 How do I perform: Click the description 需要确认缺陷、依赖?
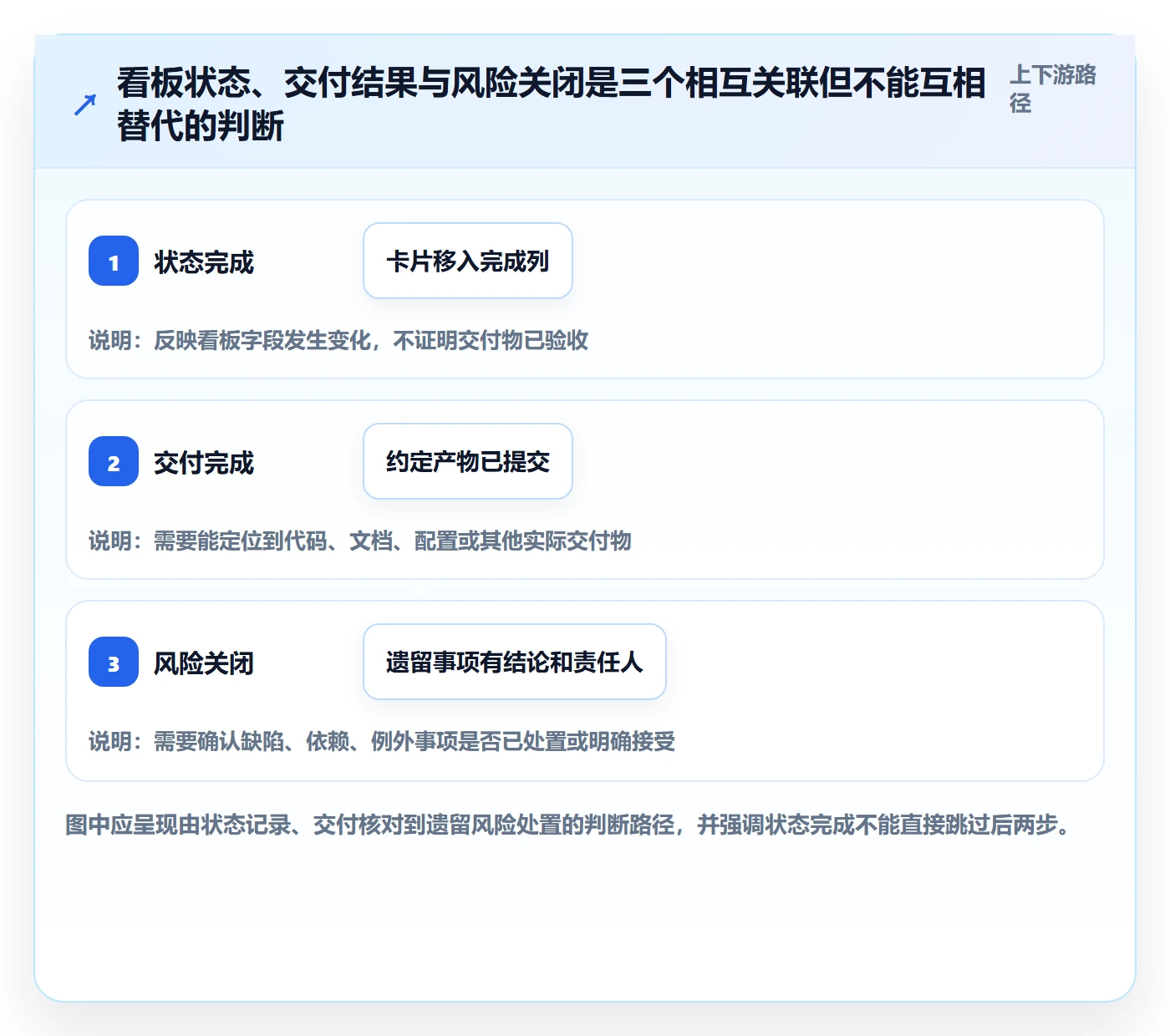382,742
